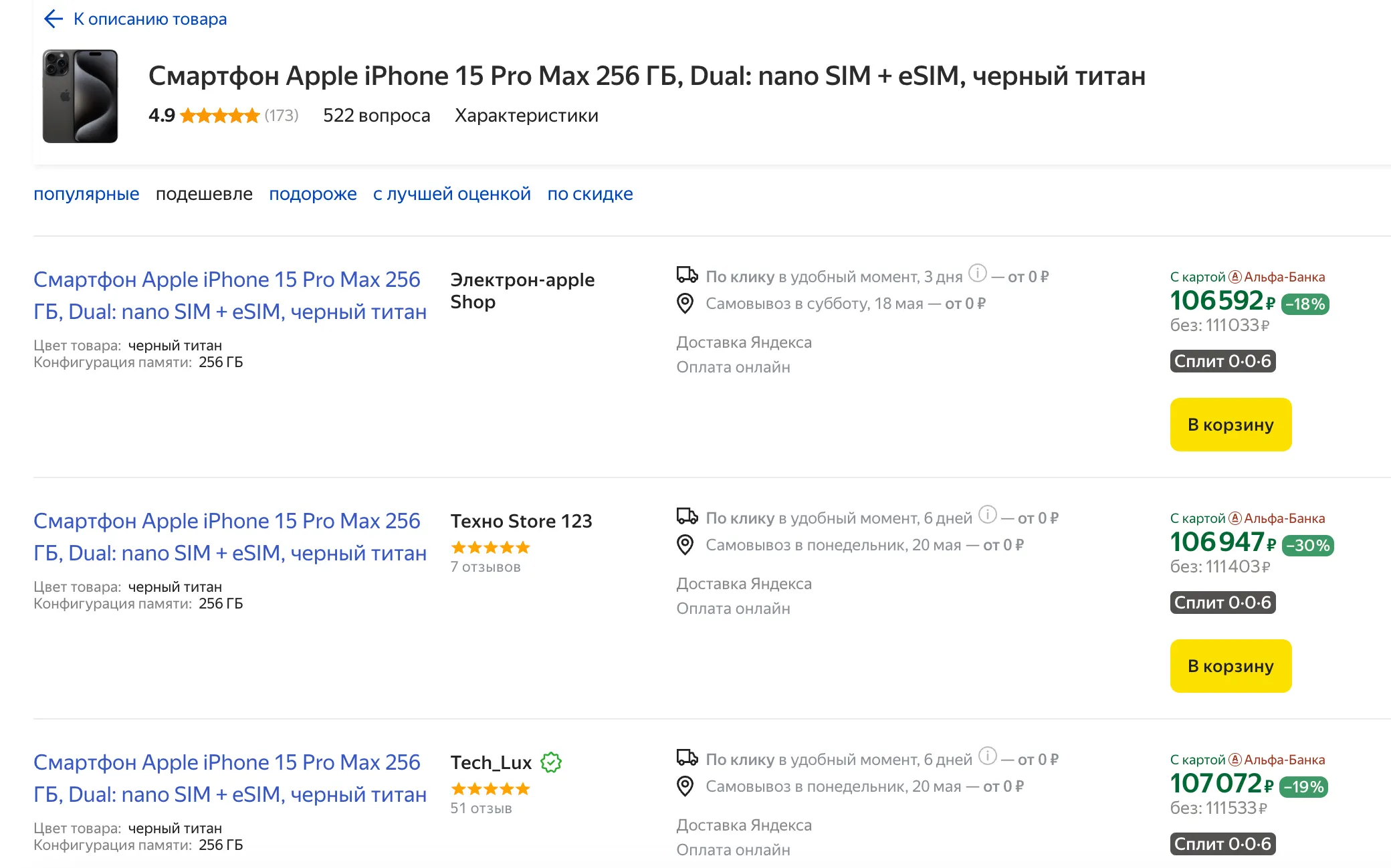The image size is (1391, 868).
Task: Add Электрон-apple Shop offer to cart
Action: point(1230,425)
